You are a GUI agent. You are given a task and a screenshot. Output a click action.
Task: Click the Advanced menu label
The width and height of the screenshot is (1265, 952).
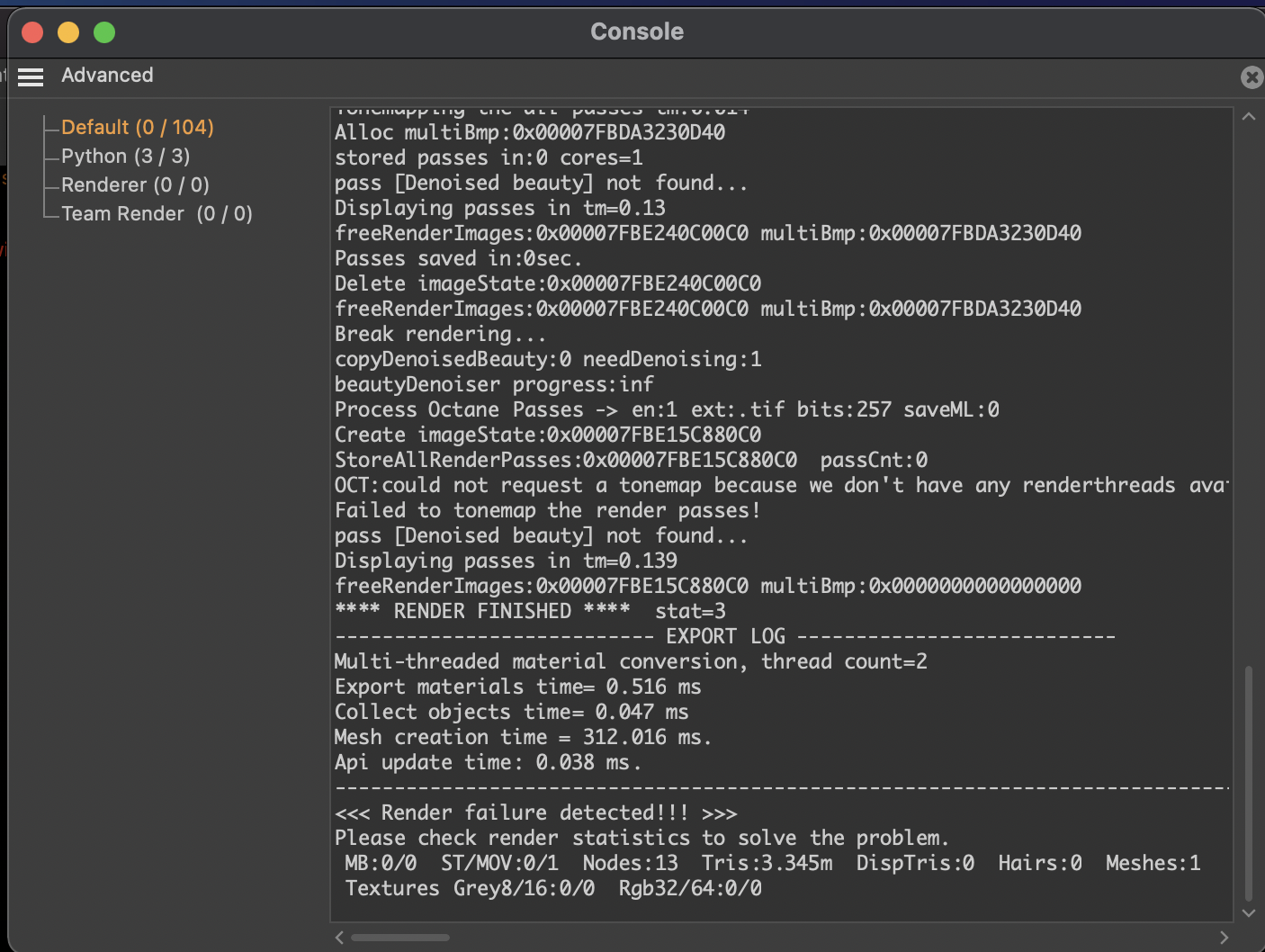click(107, 76)
